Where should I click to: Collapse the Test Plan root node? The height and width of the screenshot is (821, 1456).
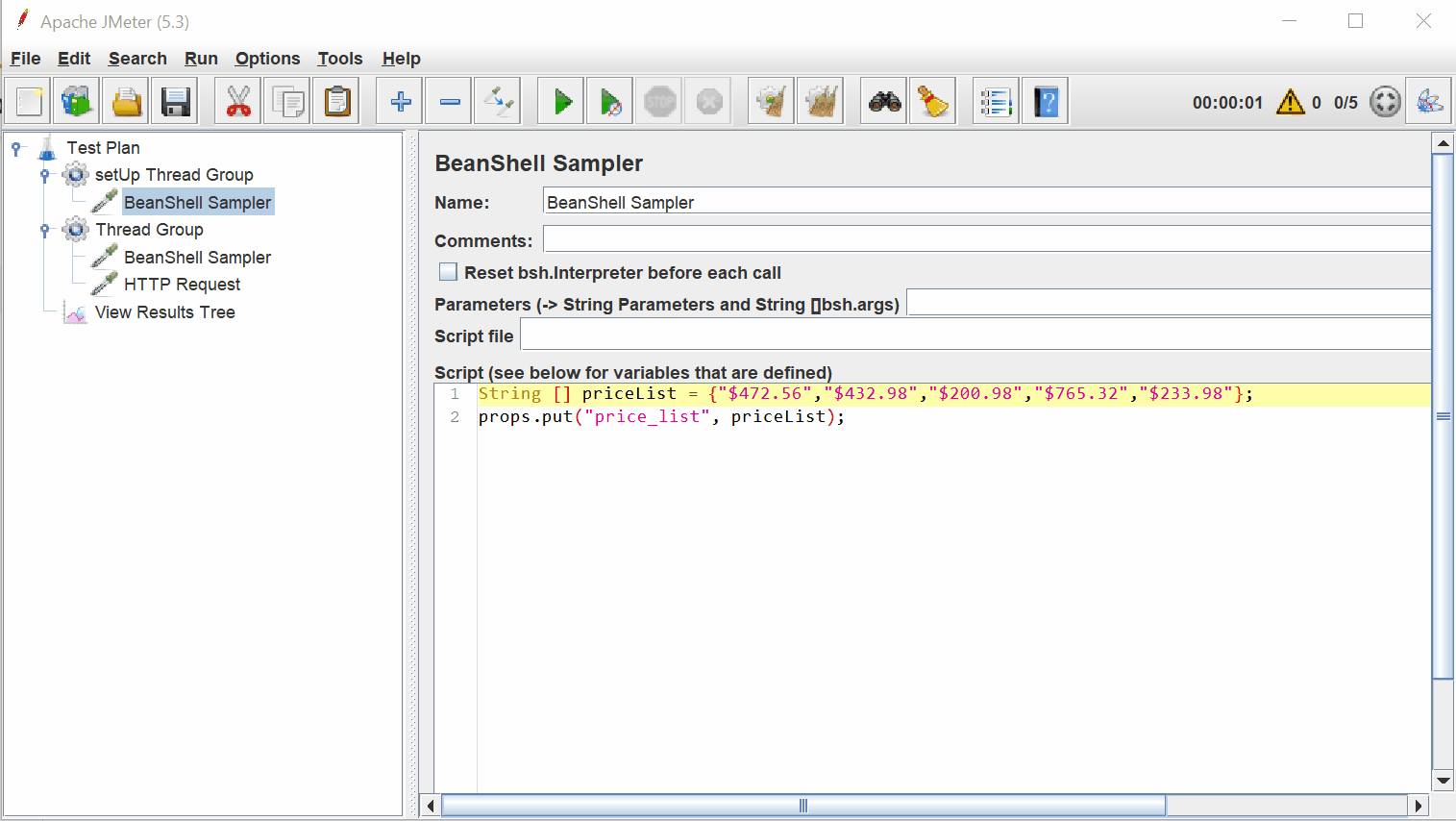pyautogui.click(x=15, y=147)
